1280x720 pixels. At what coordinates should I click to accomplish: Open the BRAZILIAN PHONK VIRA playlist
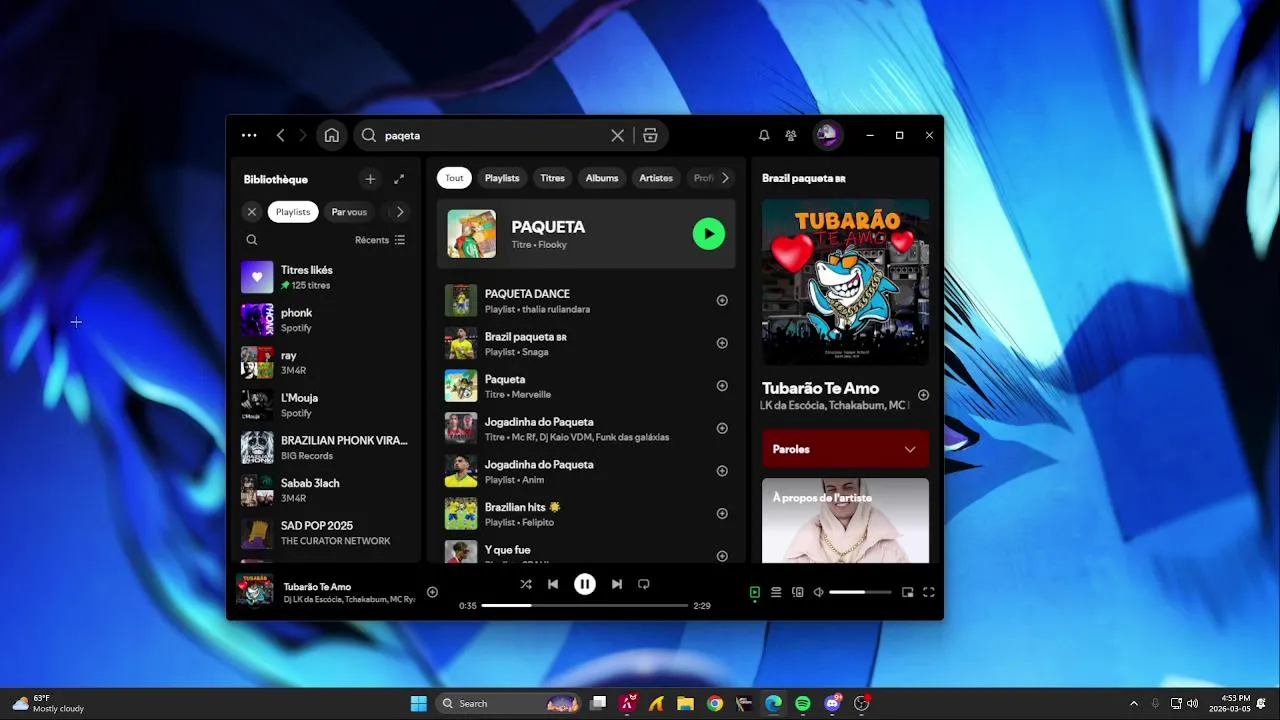click(325, 448)
